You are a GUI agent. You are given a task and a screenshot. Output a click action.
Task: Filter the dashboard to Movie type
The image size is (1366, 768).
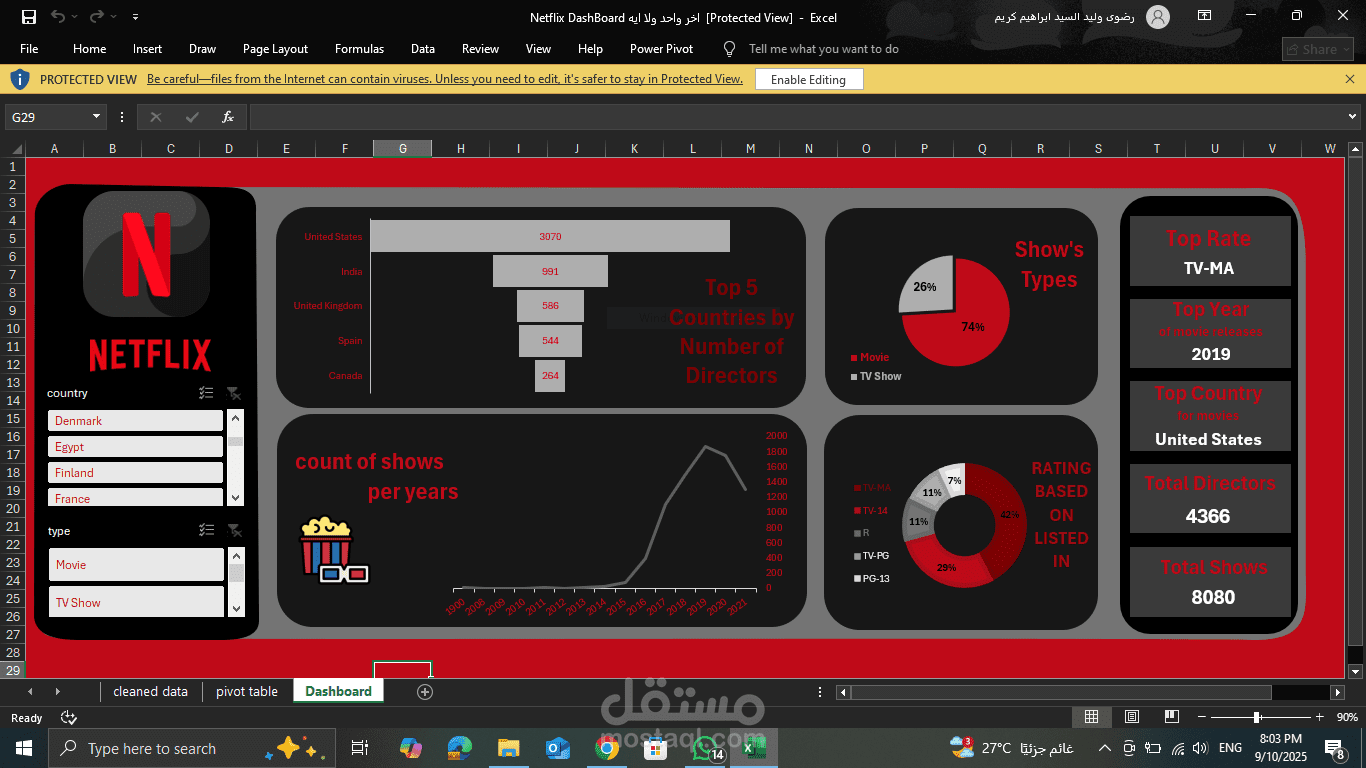pyautogui.click(x=136, y=564)
